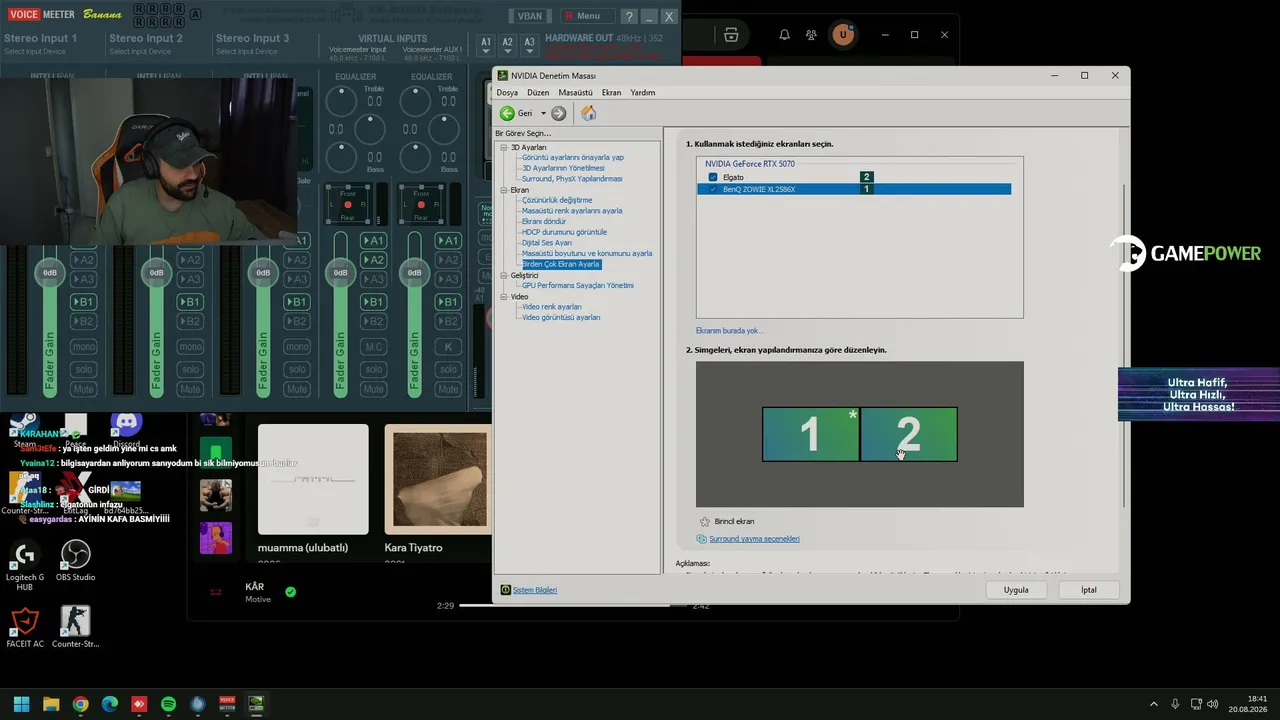Launch OBS Studio from the desktop

pos(76,562)
